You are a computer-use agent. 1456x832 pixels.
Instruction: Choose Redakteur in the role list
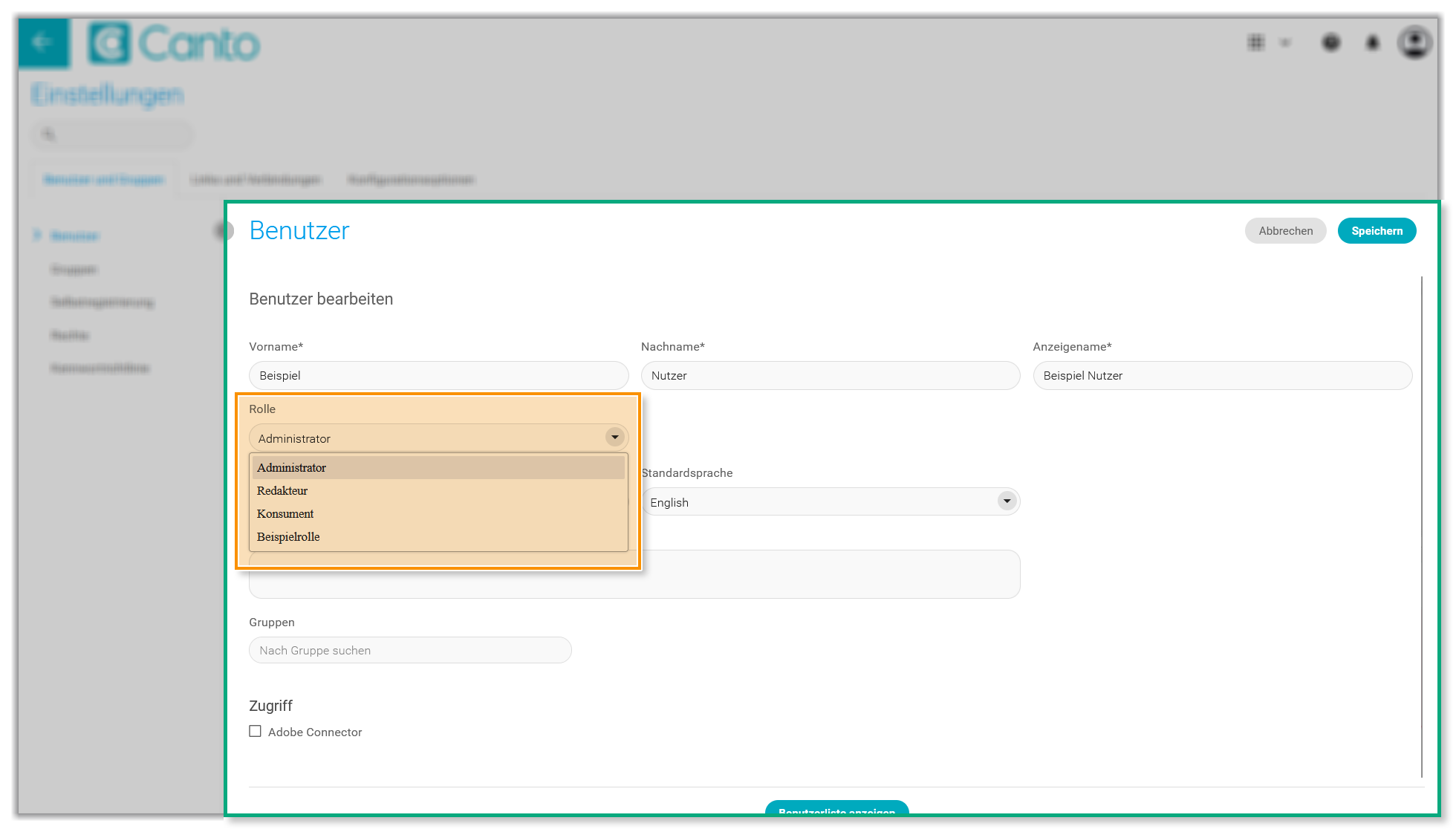tap(438, 490)
